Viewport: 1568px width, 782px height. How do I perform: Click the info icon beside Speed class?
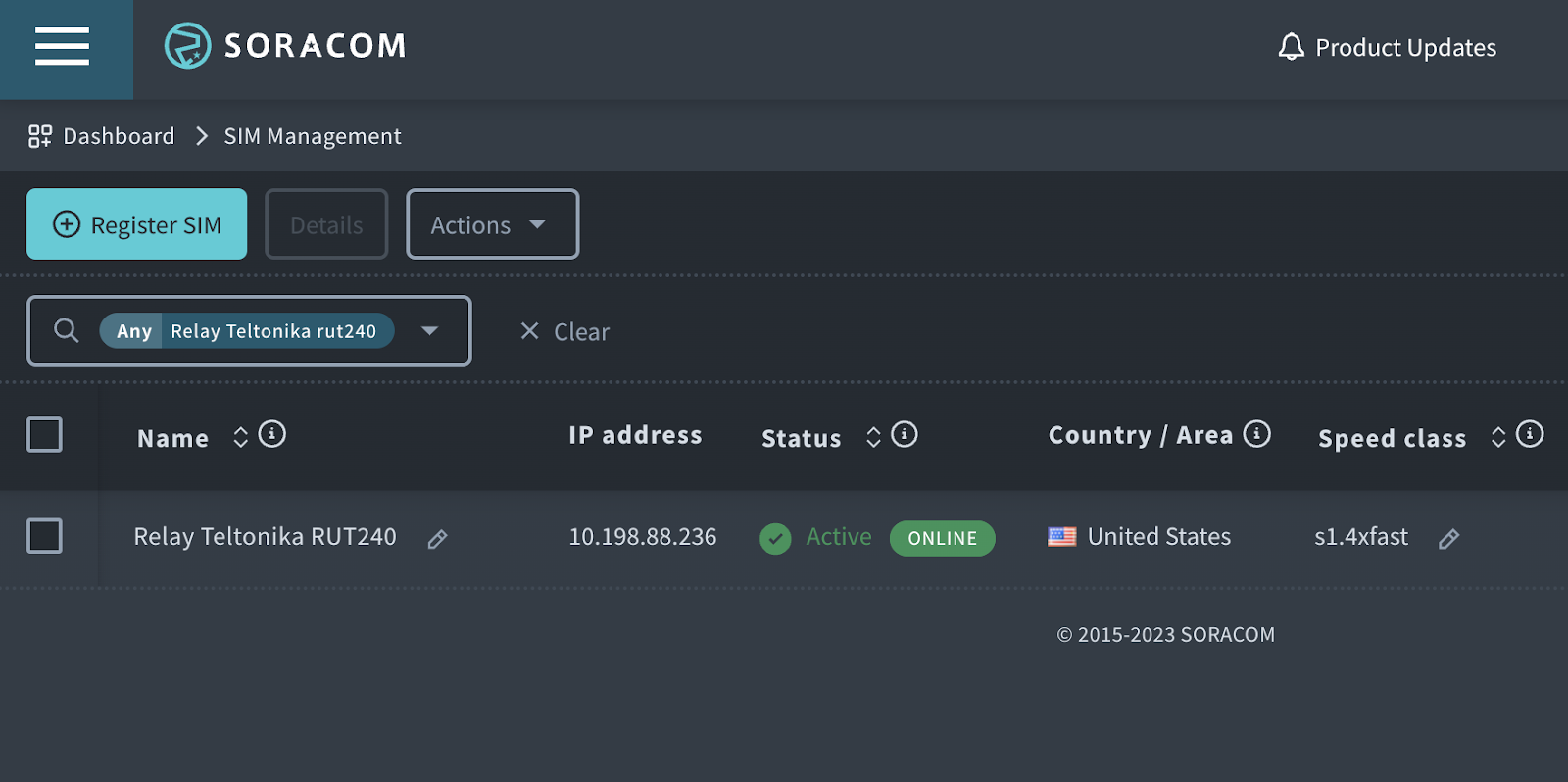(x=1530, y=434)
